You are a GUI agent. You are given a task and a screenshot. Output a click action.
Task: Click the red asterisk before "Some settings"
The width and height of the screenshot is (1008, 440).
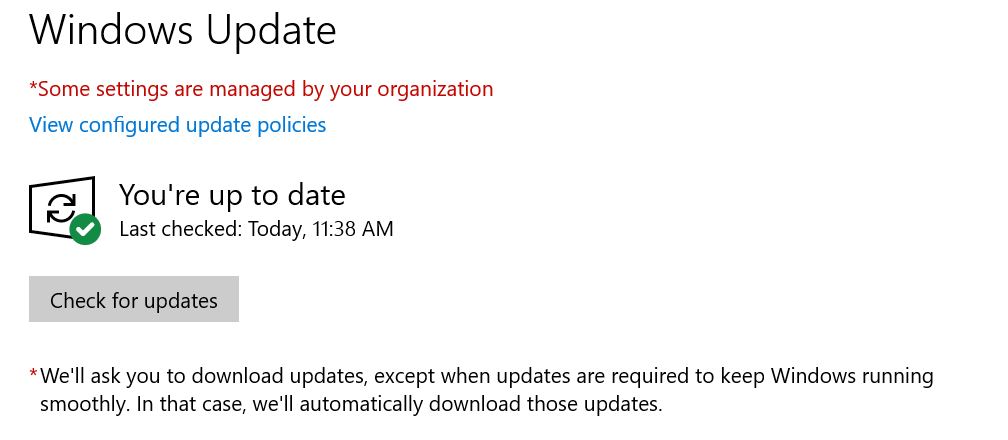pyautogui.click(x=33, y=87)
